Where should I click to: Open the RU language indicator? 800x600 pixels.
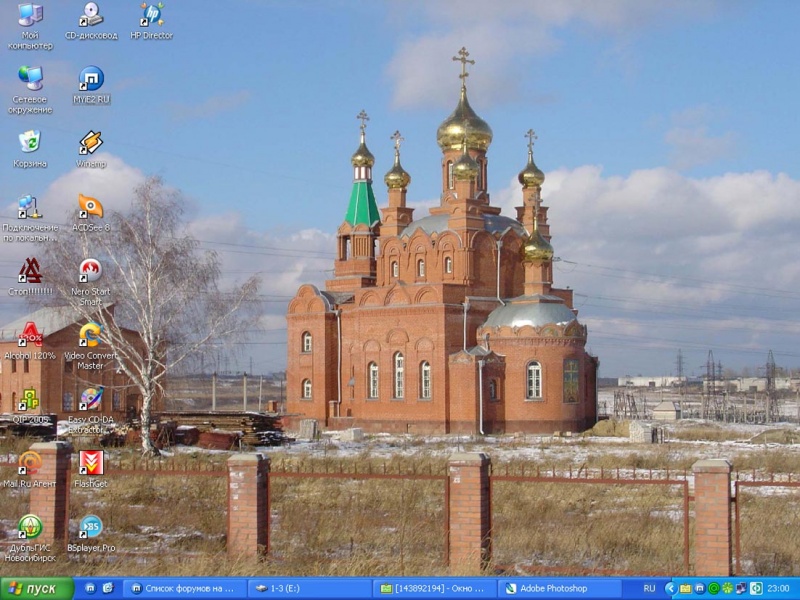click(649, 589)
